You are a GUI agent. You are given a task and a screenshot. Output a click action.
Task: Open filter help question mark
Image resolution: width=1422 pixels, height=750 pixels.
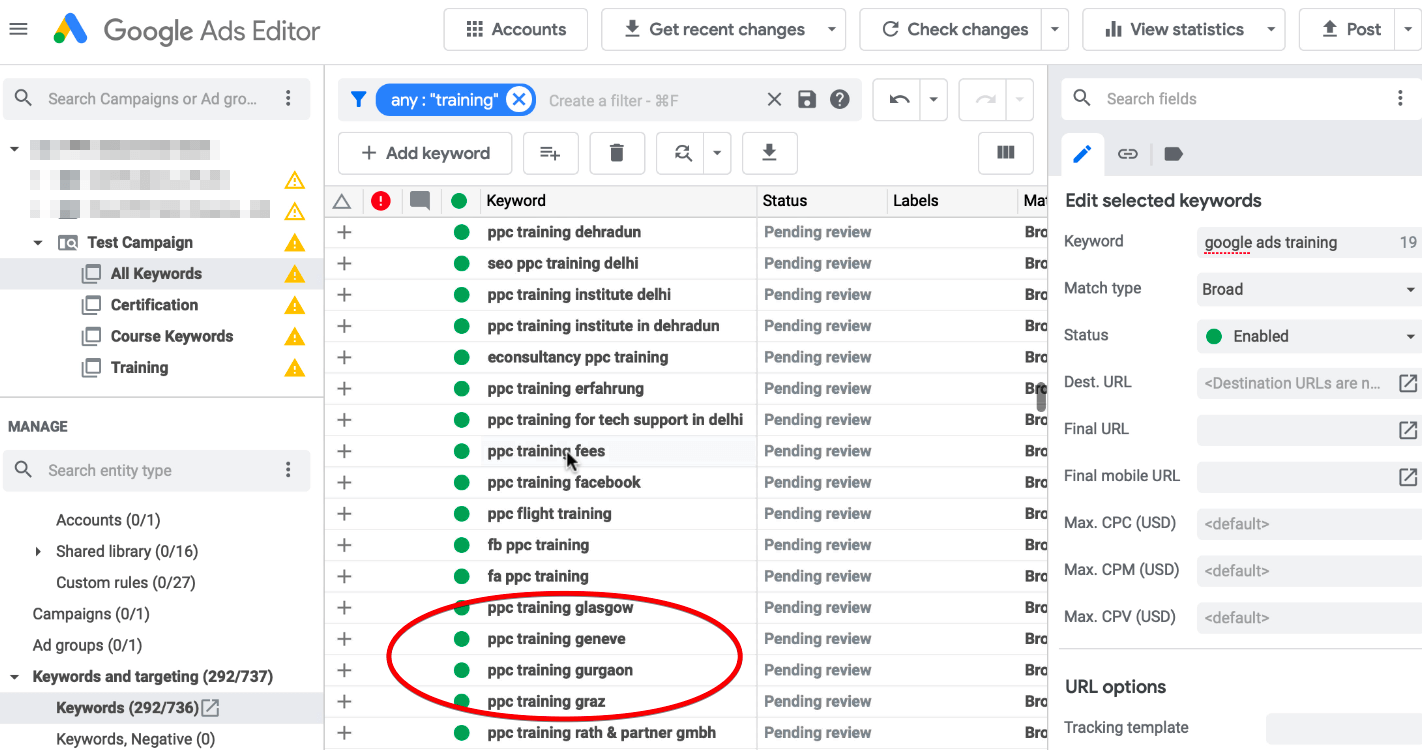pos(840,99)
